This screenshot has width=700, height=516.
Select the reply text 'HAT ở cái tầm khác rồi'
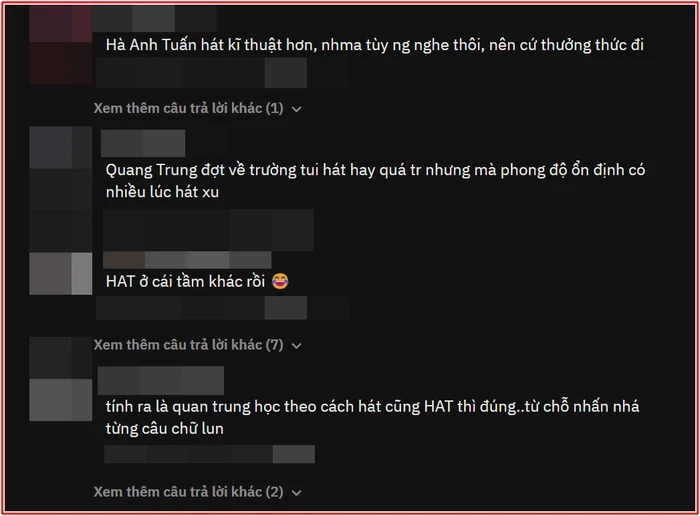(185, 281)
